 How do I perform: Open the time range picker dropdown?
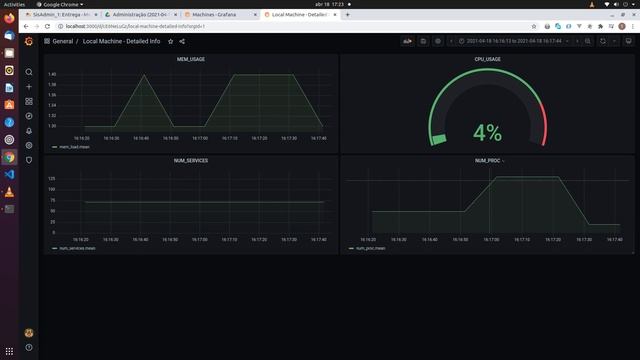click(x=513, y=41)
